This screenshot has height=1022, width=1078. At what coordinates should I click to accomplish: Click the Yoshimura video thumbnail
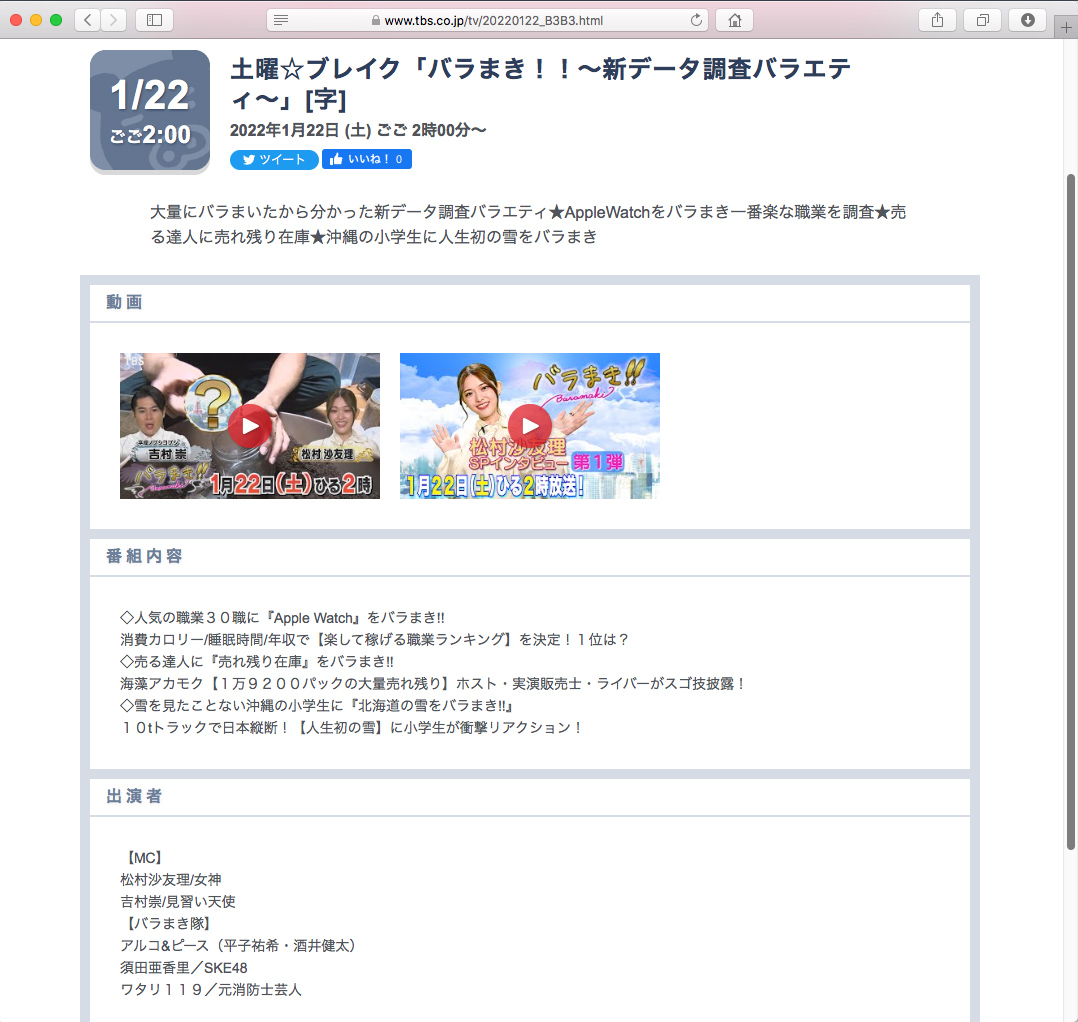[x=249, y=425]
